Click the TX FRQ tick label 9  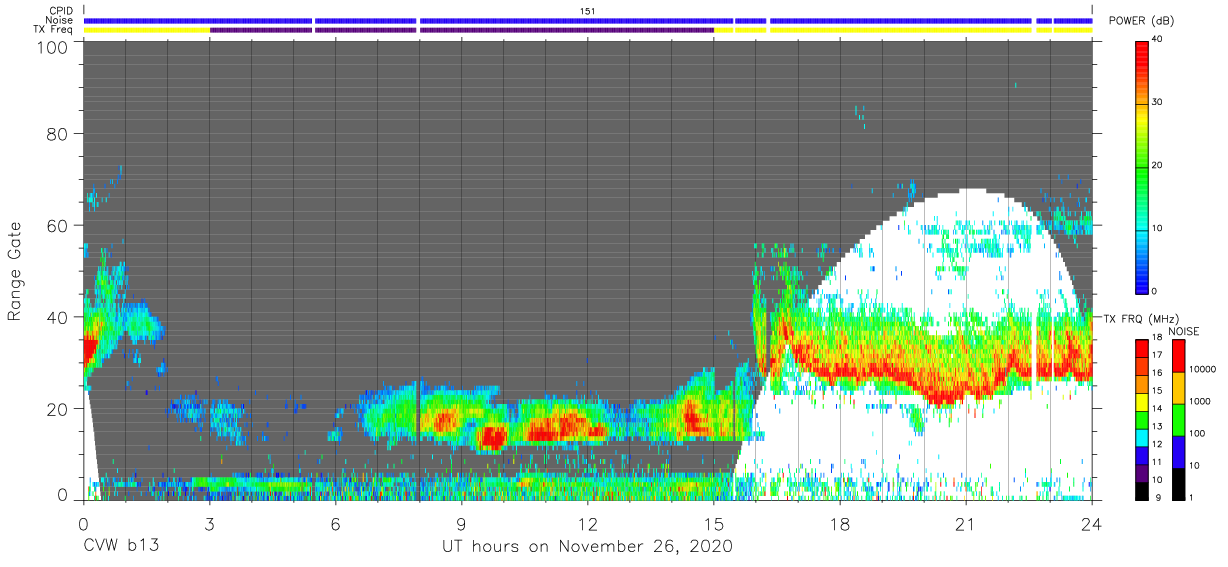(x=1156, y=498)
